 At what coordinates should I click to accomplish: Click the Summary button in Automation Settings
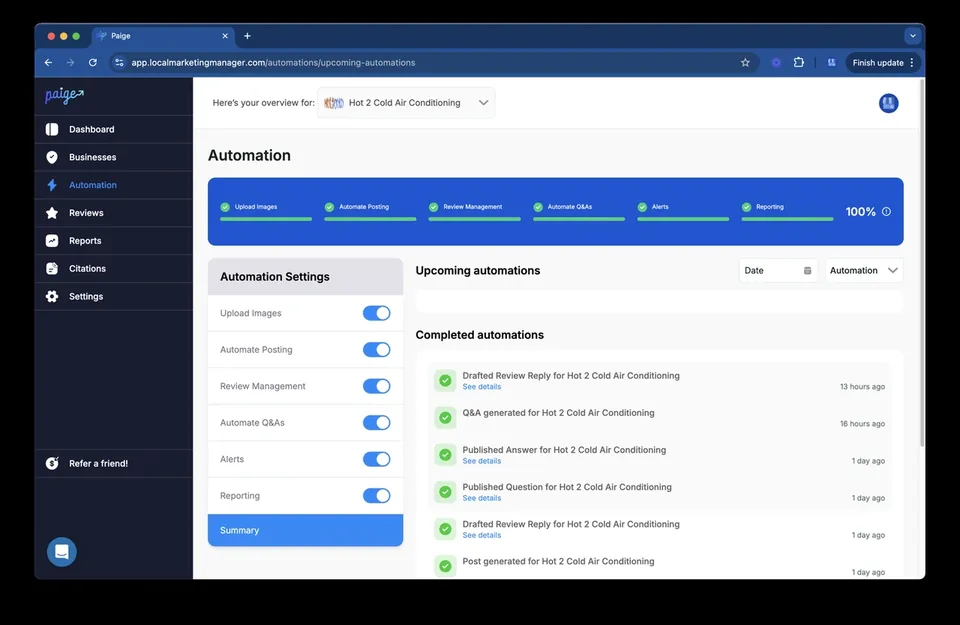(306, 530)
